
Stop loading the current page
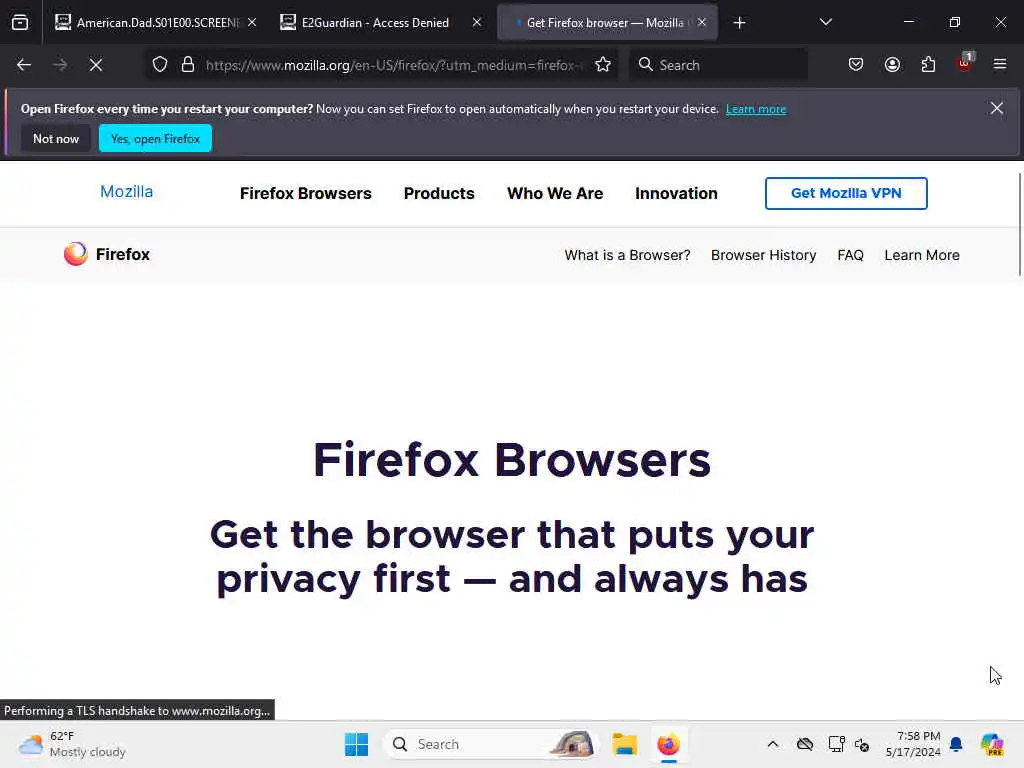tap(96, 65)
